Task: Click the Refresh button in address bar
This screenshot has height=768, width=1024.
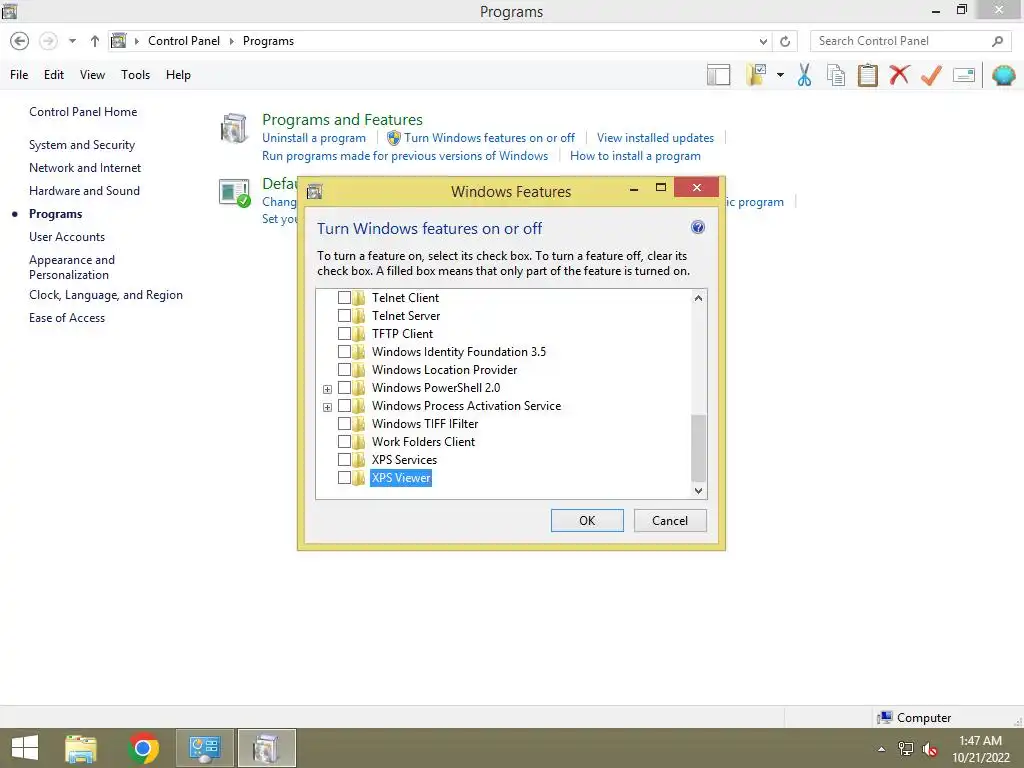Action: pos(785,41)
